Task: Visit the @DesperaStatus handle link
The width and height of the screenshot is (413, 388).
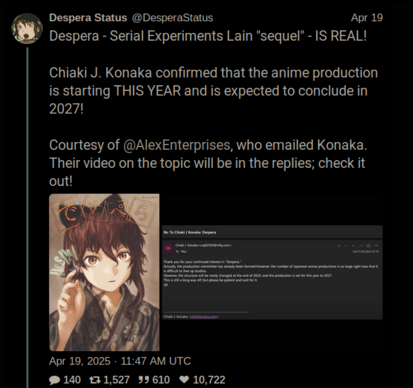Action: click(172, 18)
